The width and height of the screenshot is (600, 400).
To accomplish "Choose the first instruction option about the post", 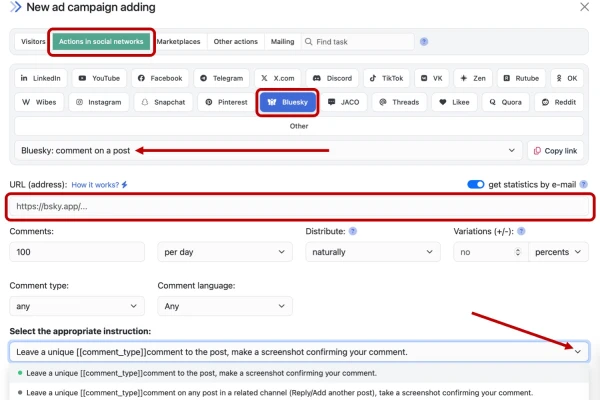I will click(299, 373).
